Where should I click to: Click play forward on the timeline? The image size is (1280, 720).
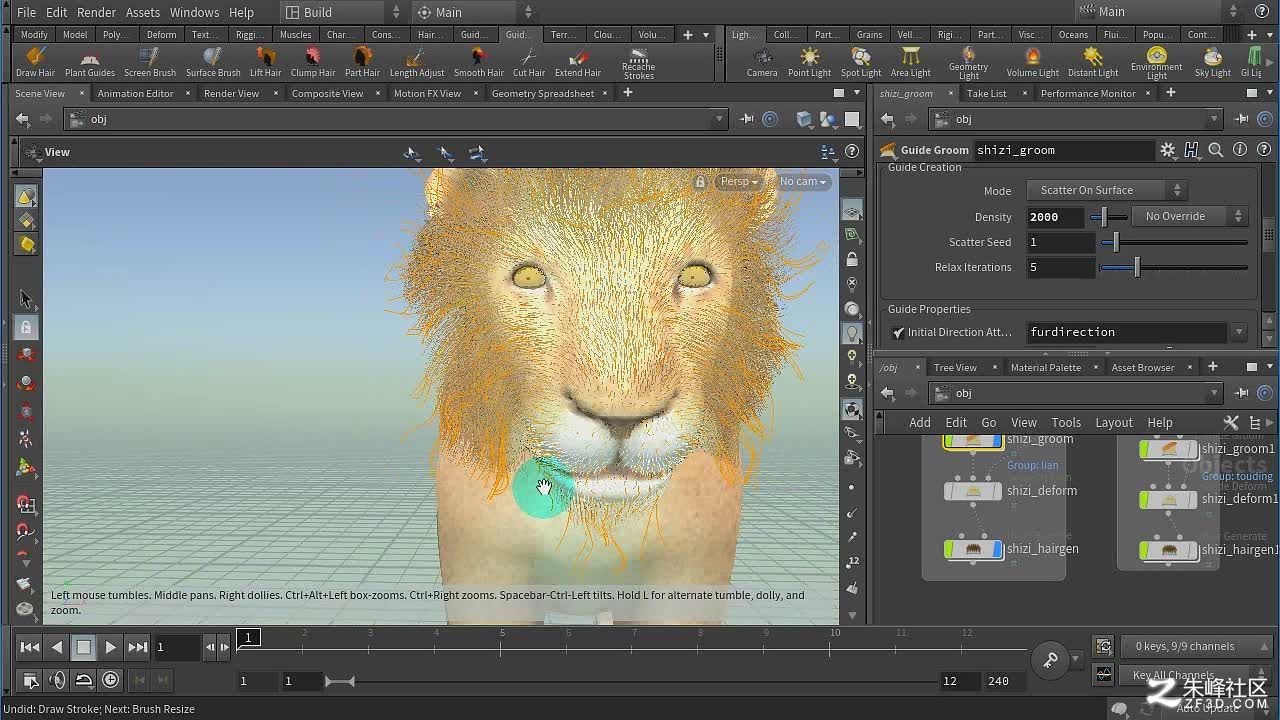(111, 647)
